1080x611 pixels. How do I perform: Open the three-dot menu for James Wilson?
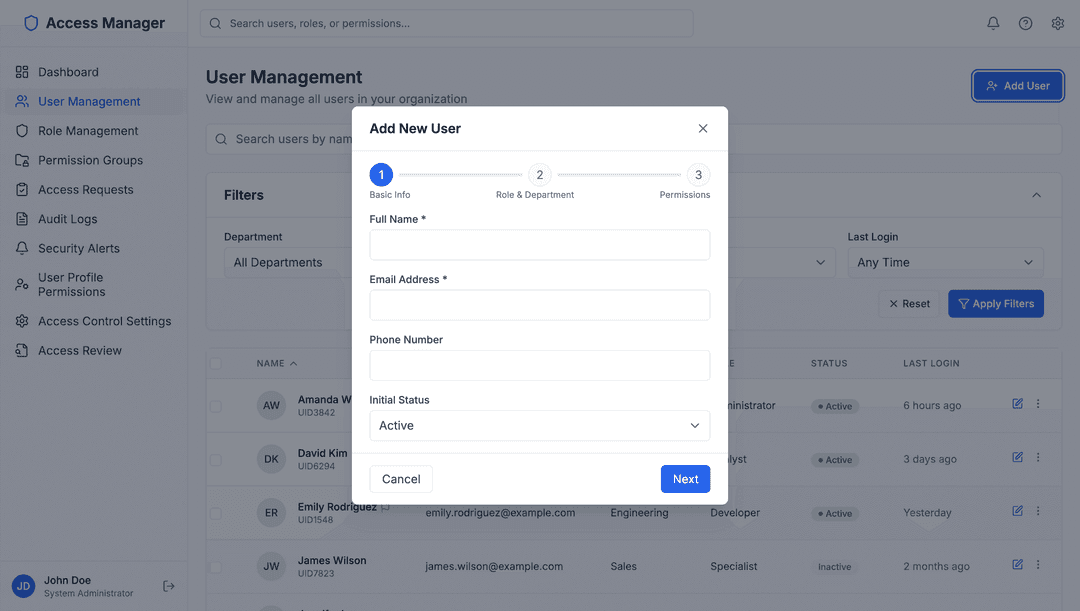pos(1038,564)
